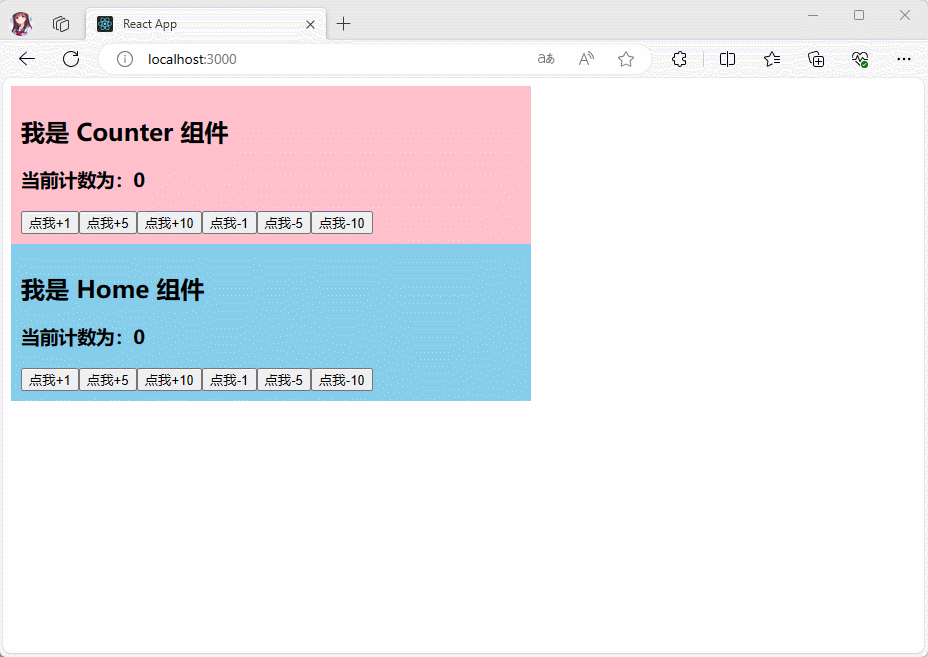Refresh the localhost page

coord(71,59)
